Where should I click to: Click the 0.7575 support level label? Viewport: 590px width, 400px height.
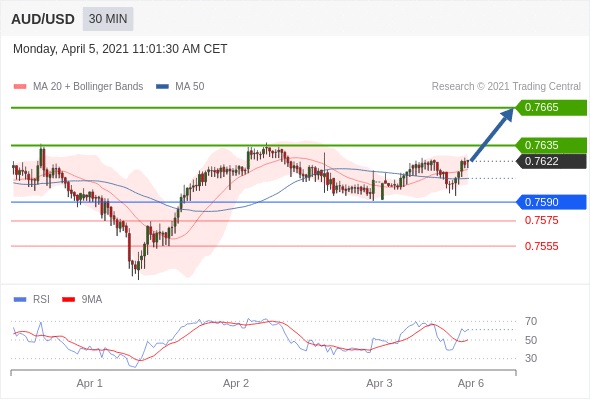click(541, 221)
